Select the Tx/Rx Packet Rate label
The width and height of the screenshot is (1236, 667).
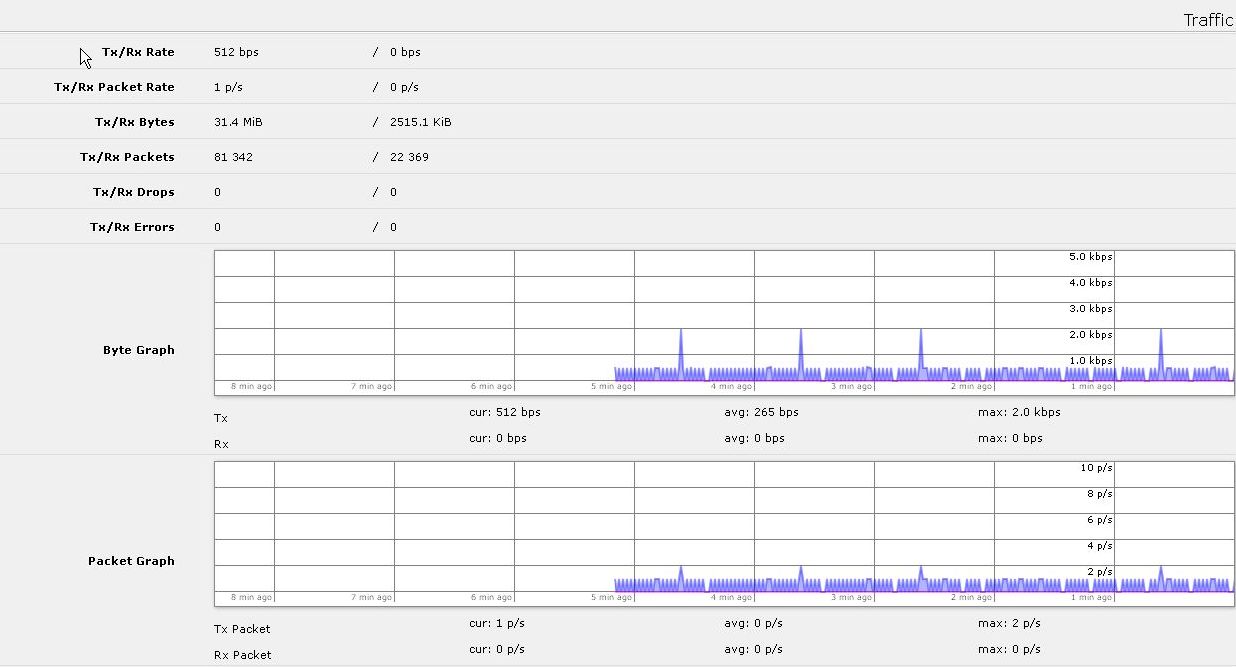(x=114, y=87)
